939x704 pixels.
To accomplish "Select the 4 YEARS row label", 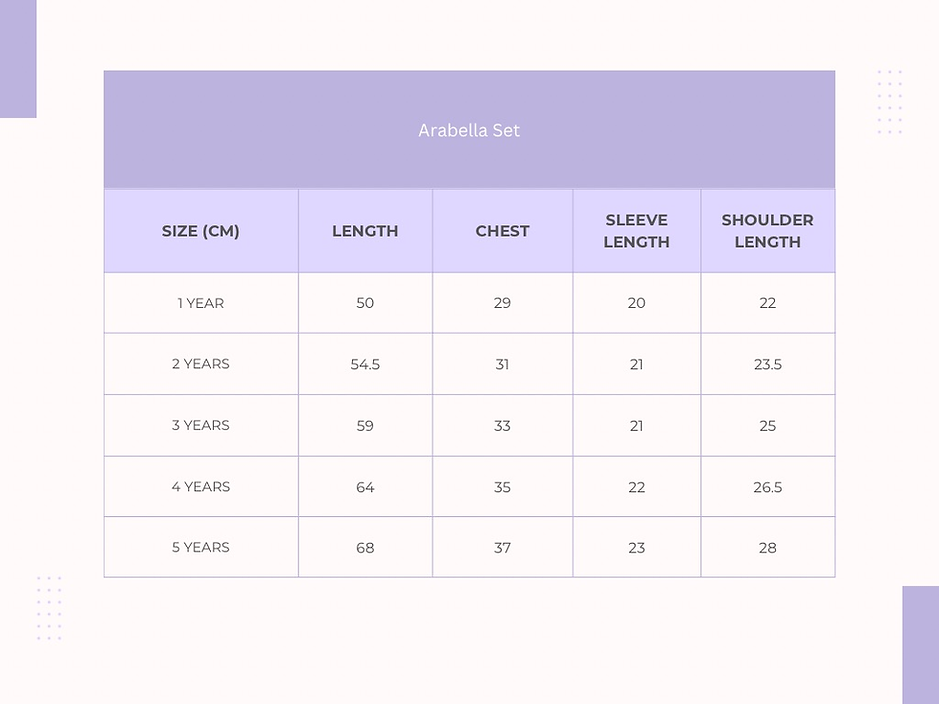I will click(x=201, y=487).
